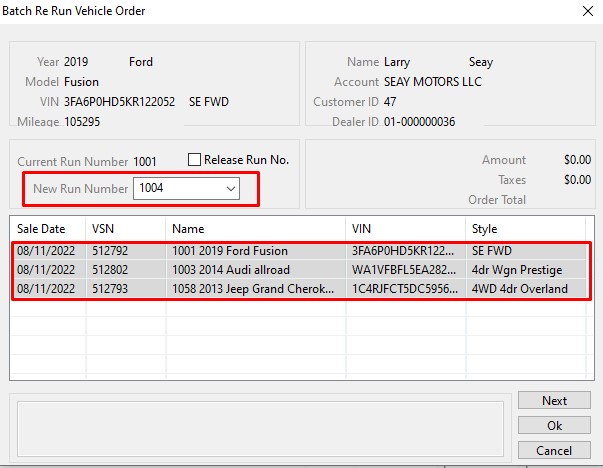The image size is (603, 468).
Task: Click the 4WD 4dr Overland style cell
Action: (x=519, y=289)
